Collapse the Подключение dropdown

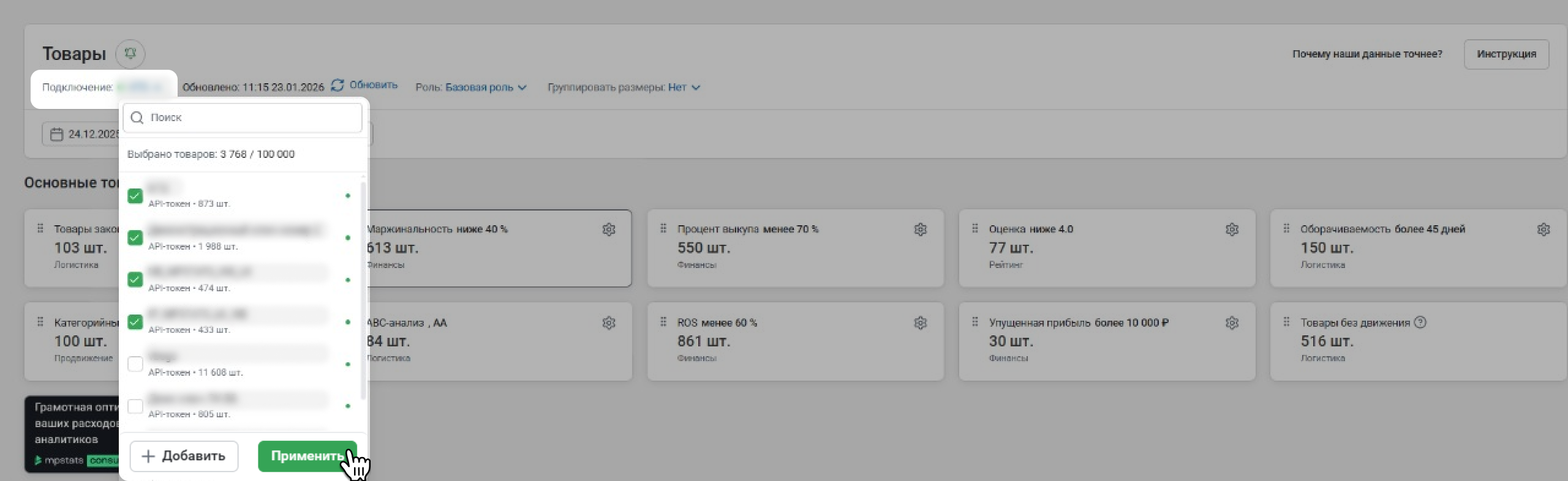pos(140,88)
